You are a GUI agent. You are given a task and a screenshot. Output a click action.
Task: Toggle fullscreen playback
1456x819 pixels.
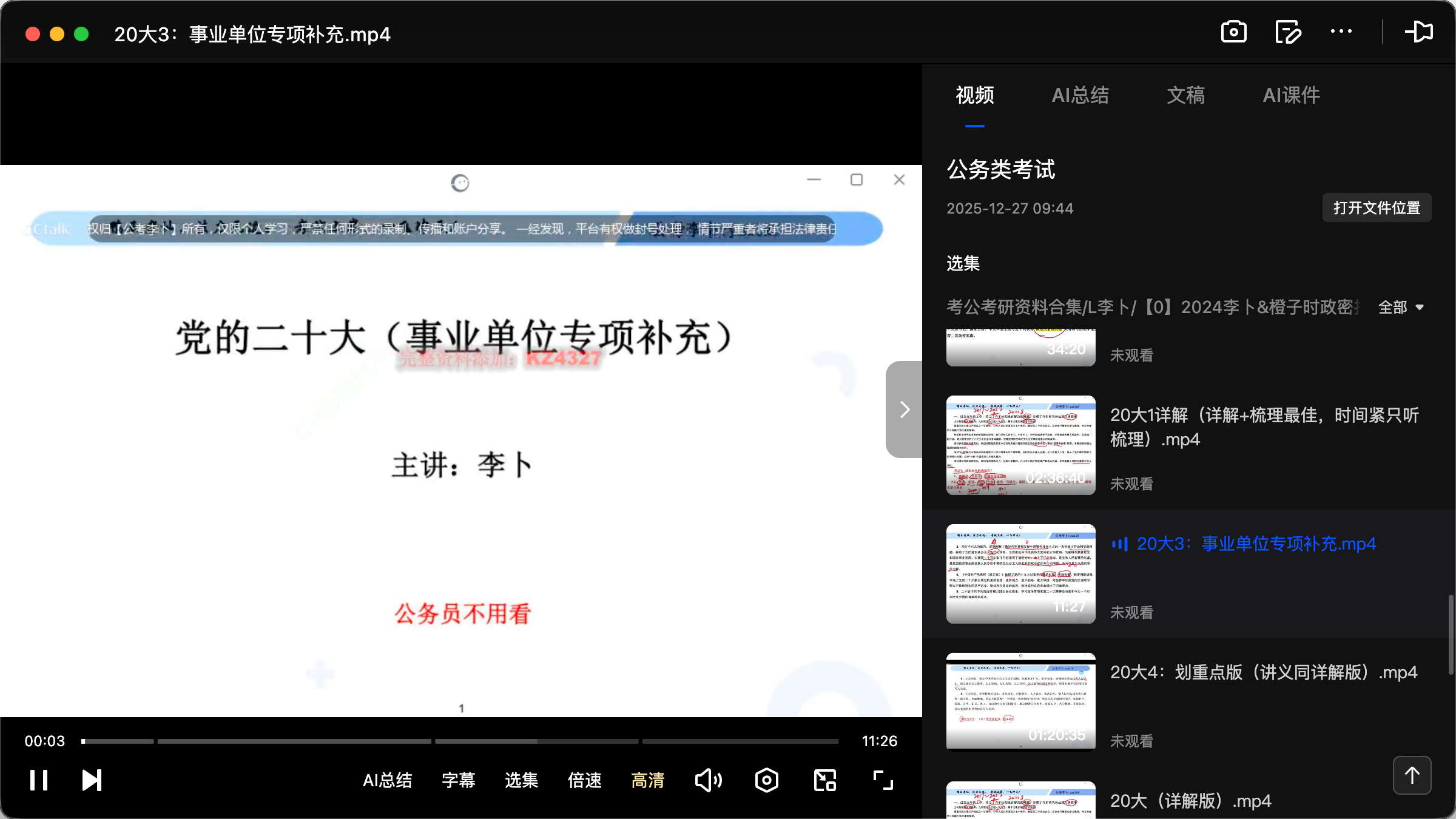pyautogui.click(x=882, y=780)
